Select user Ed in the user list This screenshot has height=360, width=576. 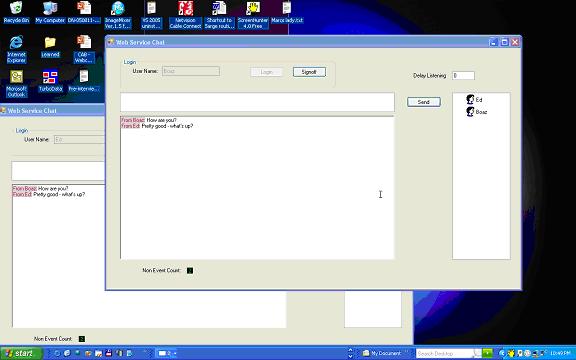(x=474, y=100)
